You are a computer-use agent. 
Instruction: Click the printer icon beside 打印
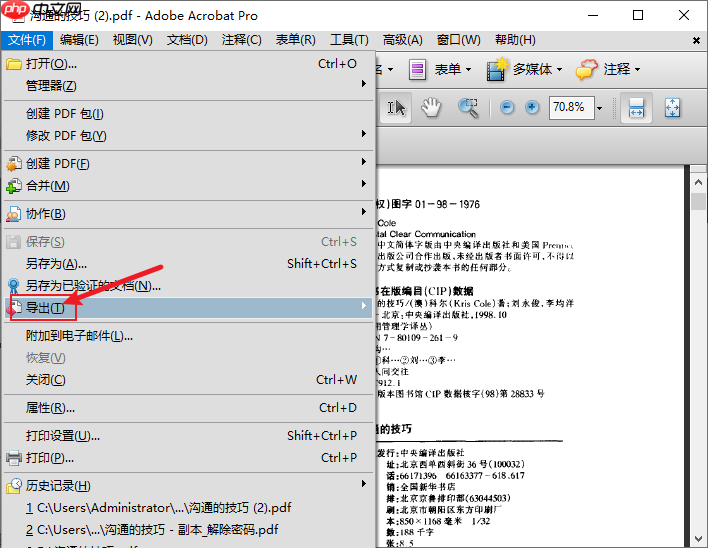[14, 458]
